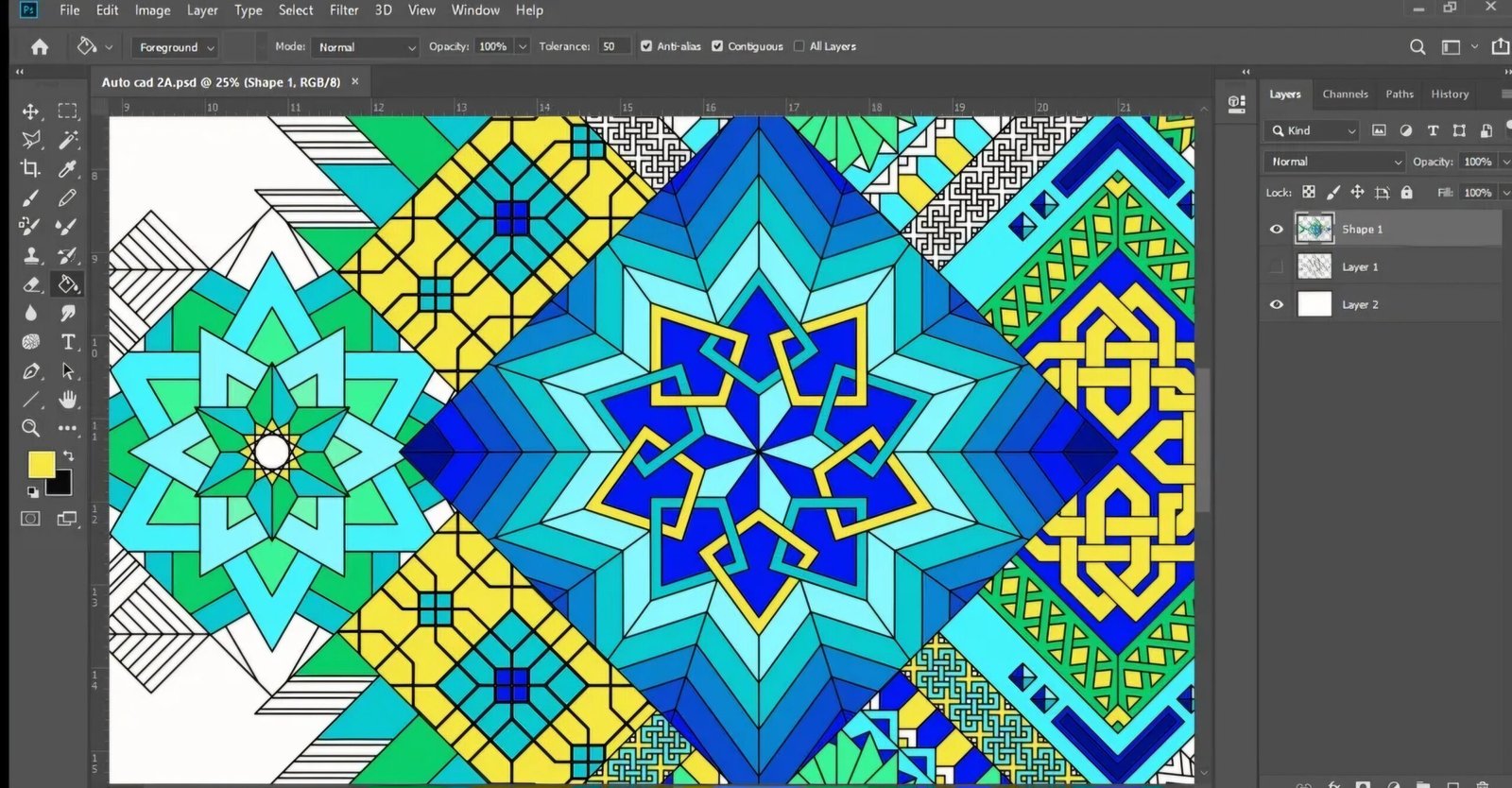The width and height of the screenshot is (1512, 788).
Task: Hide the Layer 2 layer
Action: click(x=1277, y=304)
